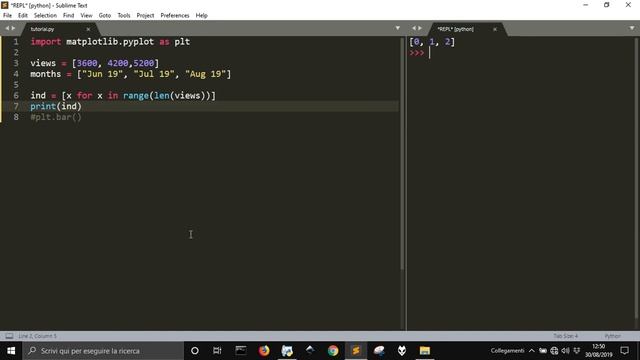640x360 pixels.
Task: Close the tutorial.py tab
Action: click(x=88, y=29)
